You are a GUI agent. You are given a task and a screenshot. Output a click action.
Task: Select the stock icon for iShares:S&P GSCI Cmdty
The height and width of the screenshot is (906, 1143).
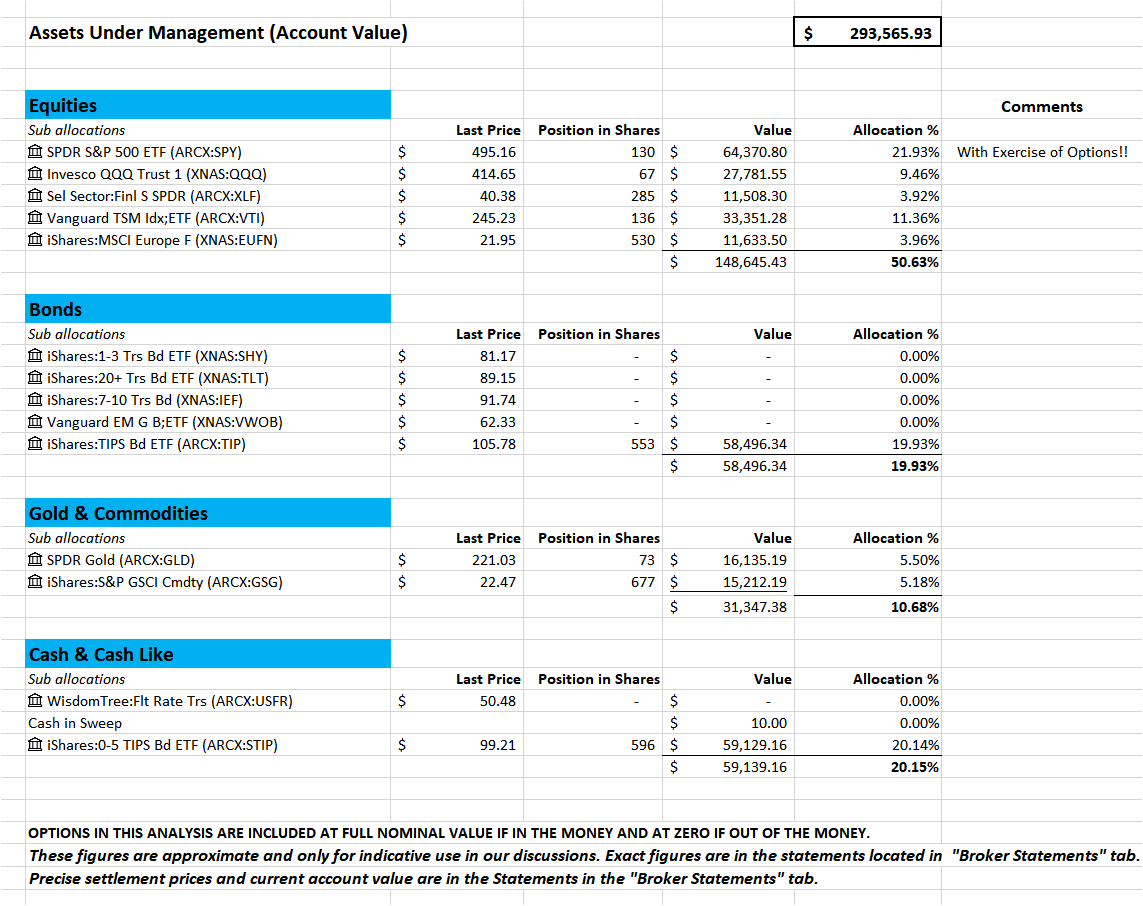pyautogui.click(x=35, y=582)
